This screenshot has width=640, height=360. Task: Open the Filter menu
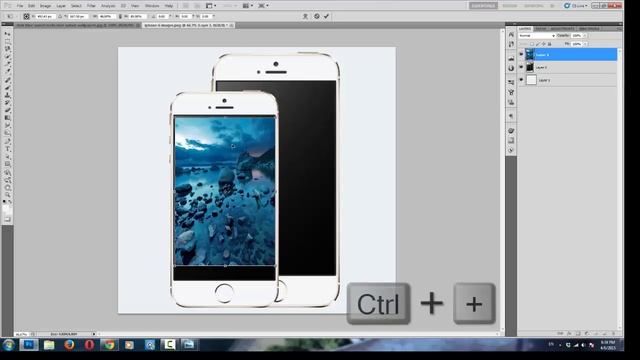pyautogui.click(x=91, y=6)
